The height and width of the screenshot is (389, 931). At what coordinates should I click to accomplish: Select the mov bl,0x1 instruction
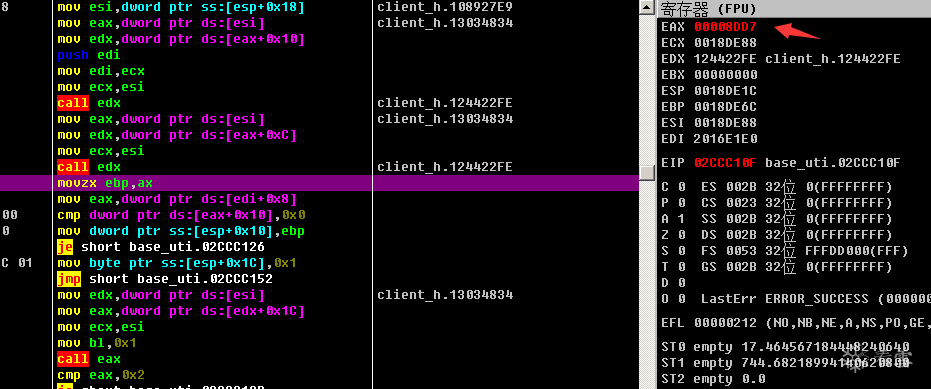[97, 343]
